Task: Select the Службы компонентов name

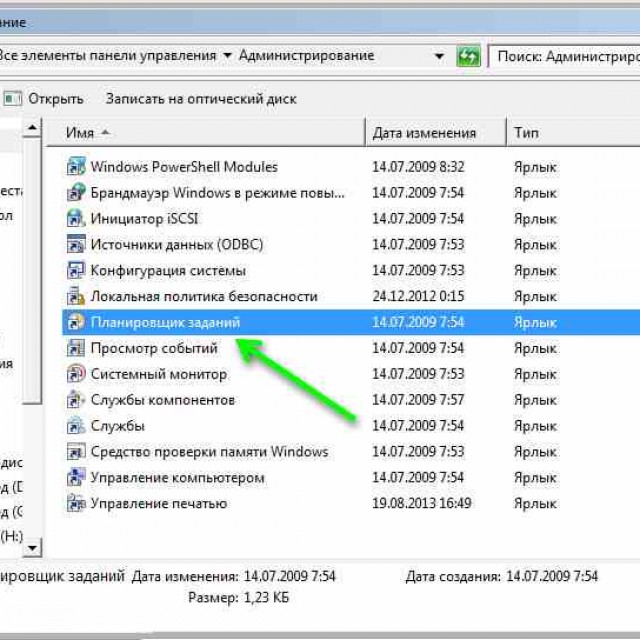Action: pos(163,400)
